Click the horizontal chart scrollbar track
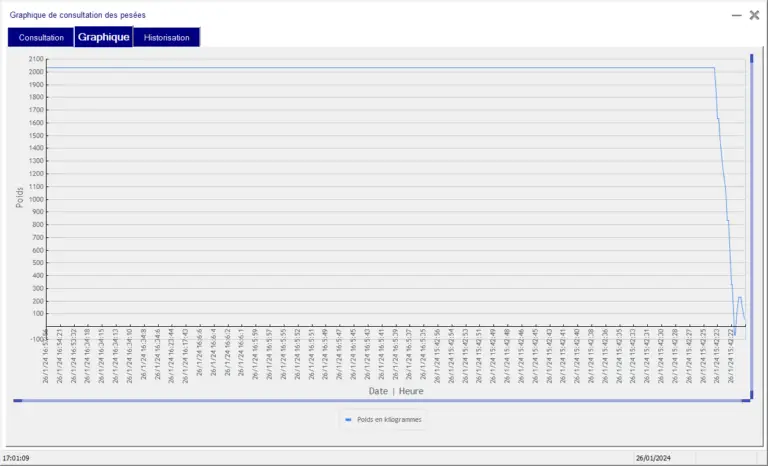The width and height of the screenshot is (768, 466). [x=382, y=400]
